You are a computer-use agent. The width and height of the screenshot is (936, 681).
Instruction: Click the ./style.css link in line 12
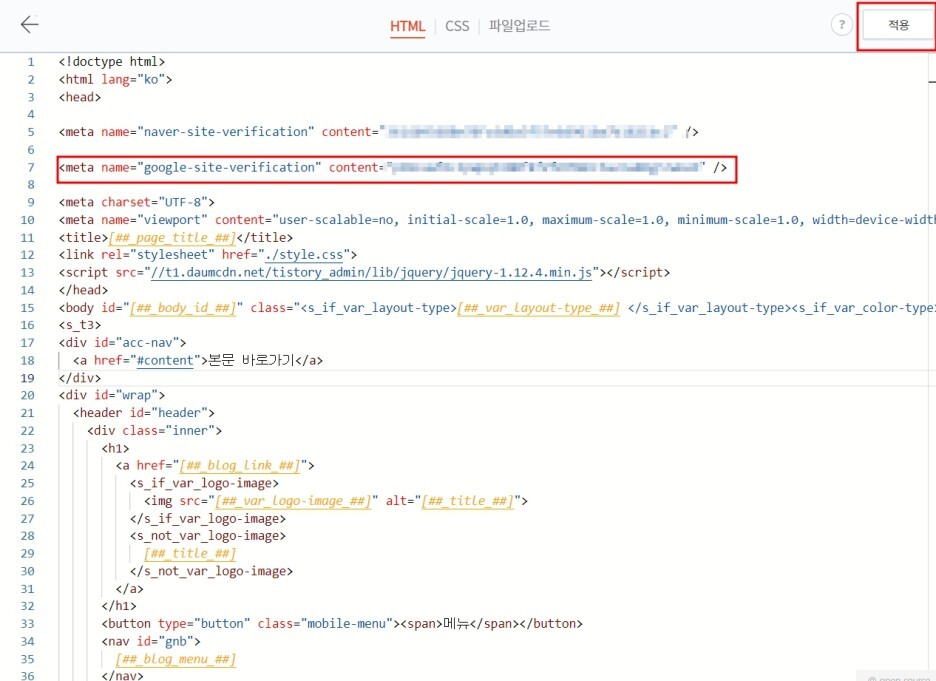click(304, 255)
